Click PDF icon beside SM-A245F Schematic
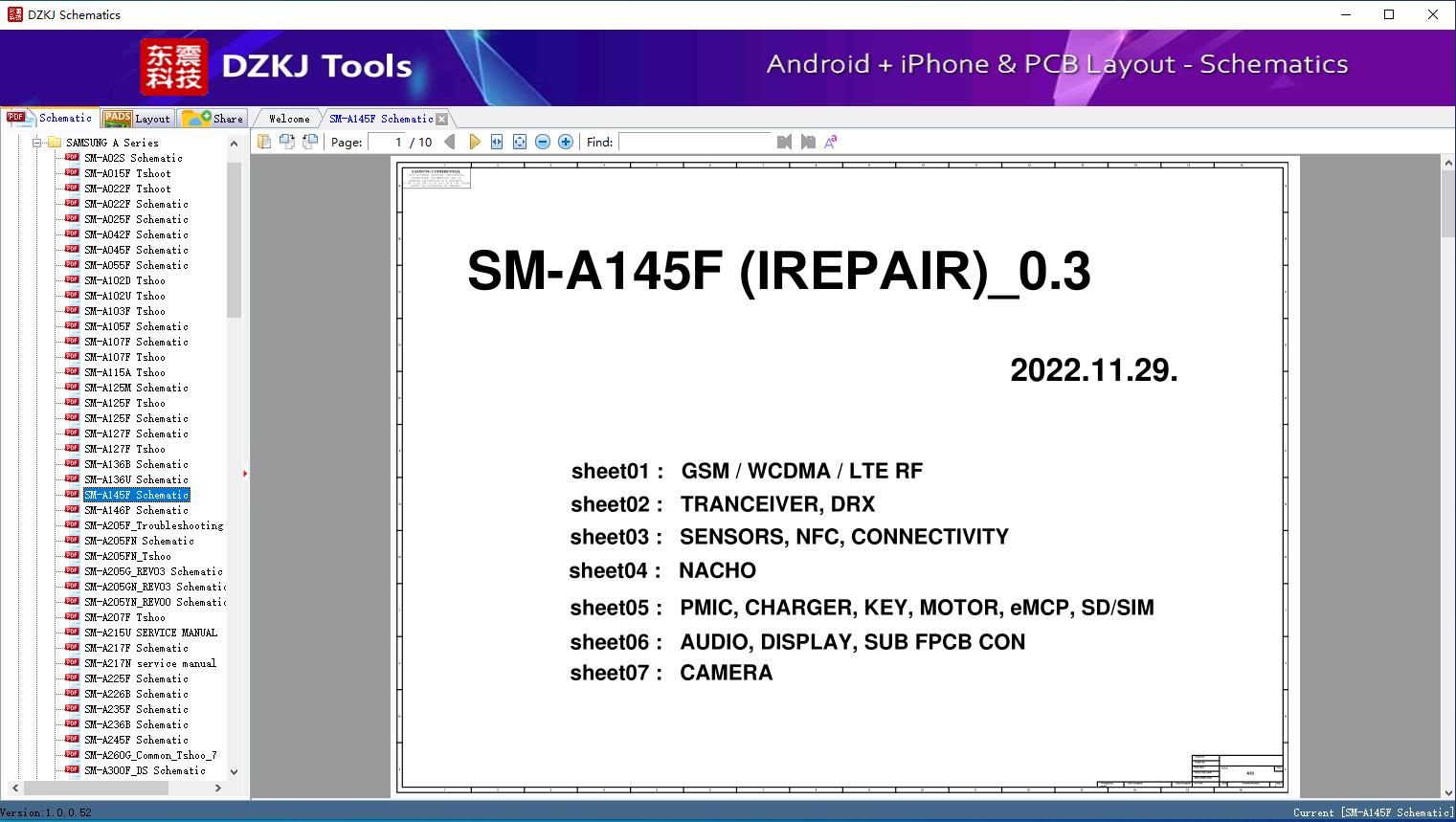This screenshot has height=822, width=1456. pyautogui.click(x=72, y=739)
